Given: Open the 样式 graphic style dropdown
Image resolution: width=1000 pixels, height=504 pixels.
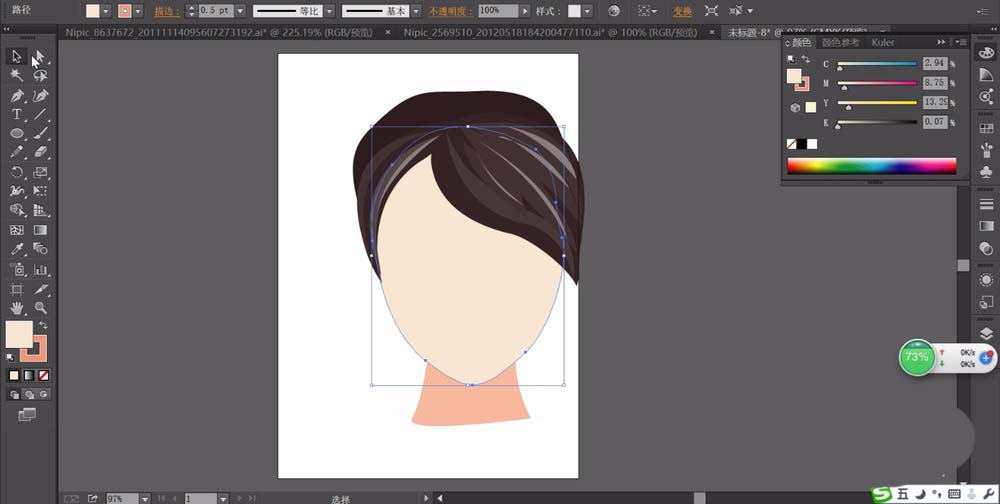Looking at the screenshot, I should click(587, 11).
